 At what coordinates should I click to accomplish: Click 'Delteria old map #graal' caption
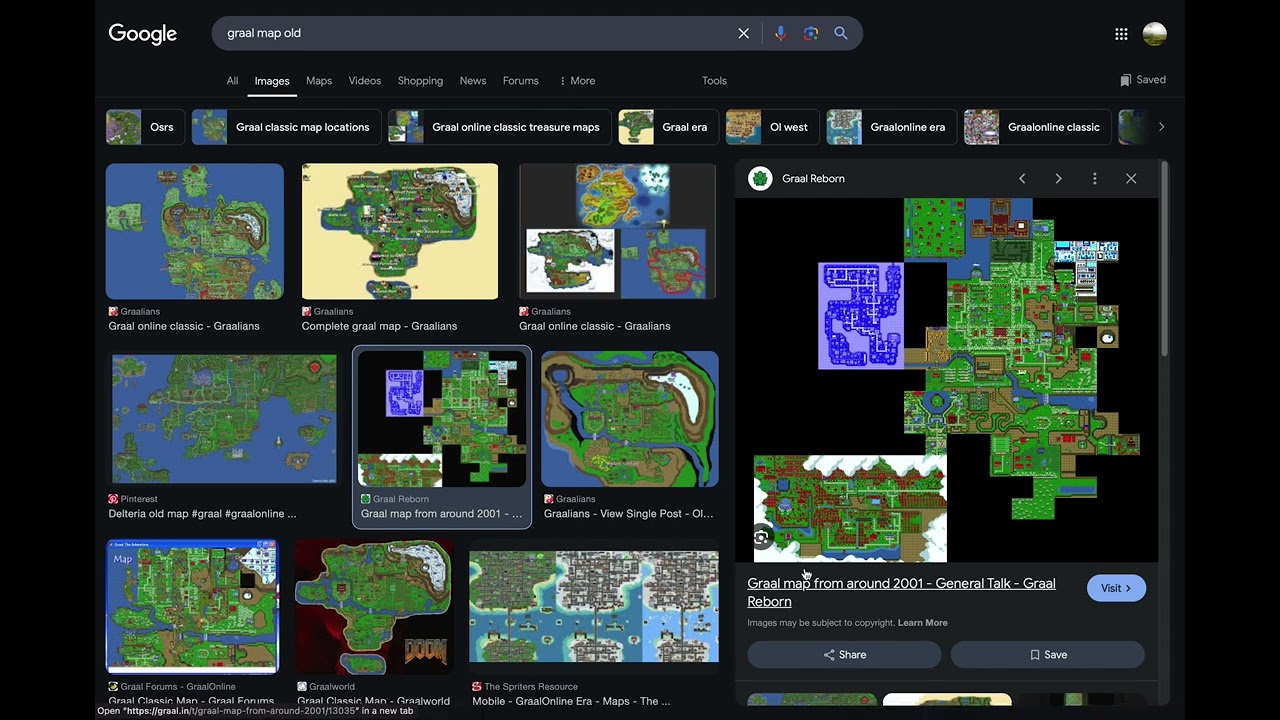[x=202, y=514]
